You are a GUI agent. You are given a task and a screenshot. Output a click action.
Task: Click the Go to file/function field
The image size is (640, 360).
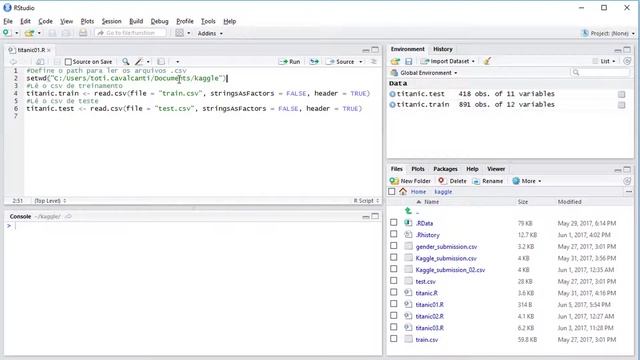click(x=130, y=33)
